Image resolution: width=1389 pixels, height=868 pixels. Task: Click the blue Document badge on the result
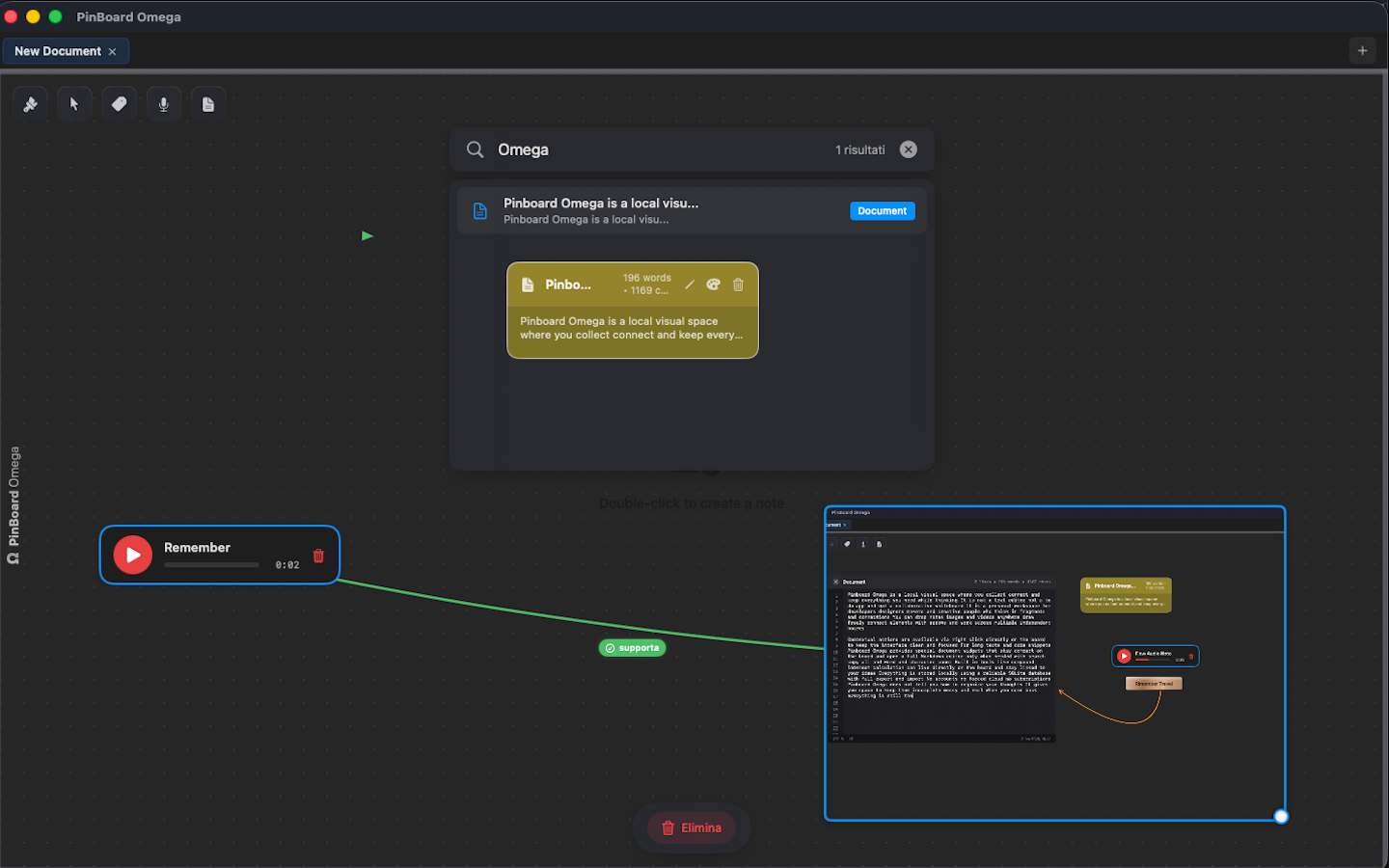(x=882, y=211)
